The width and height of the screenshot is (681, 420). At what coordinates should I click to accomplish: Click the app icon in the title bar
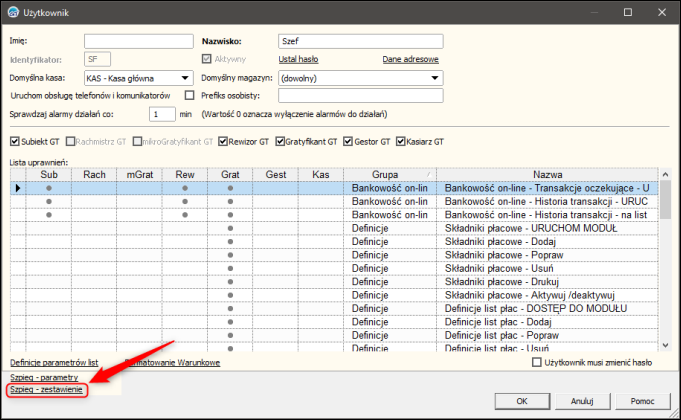[x=12, y=13]
